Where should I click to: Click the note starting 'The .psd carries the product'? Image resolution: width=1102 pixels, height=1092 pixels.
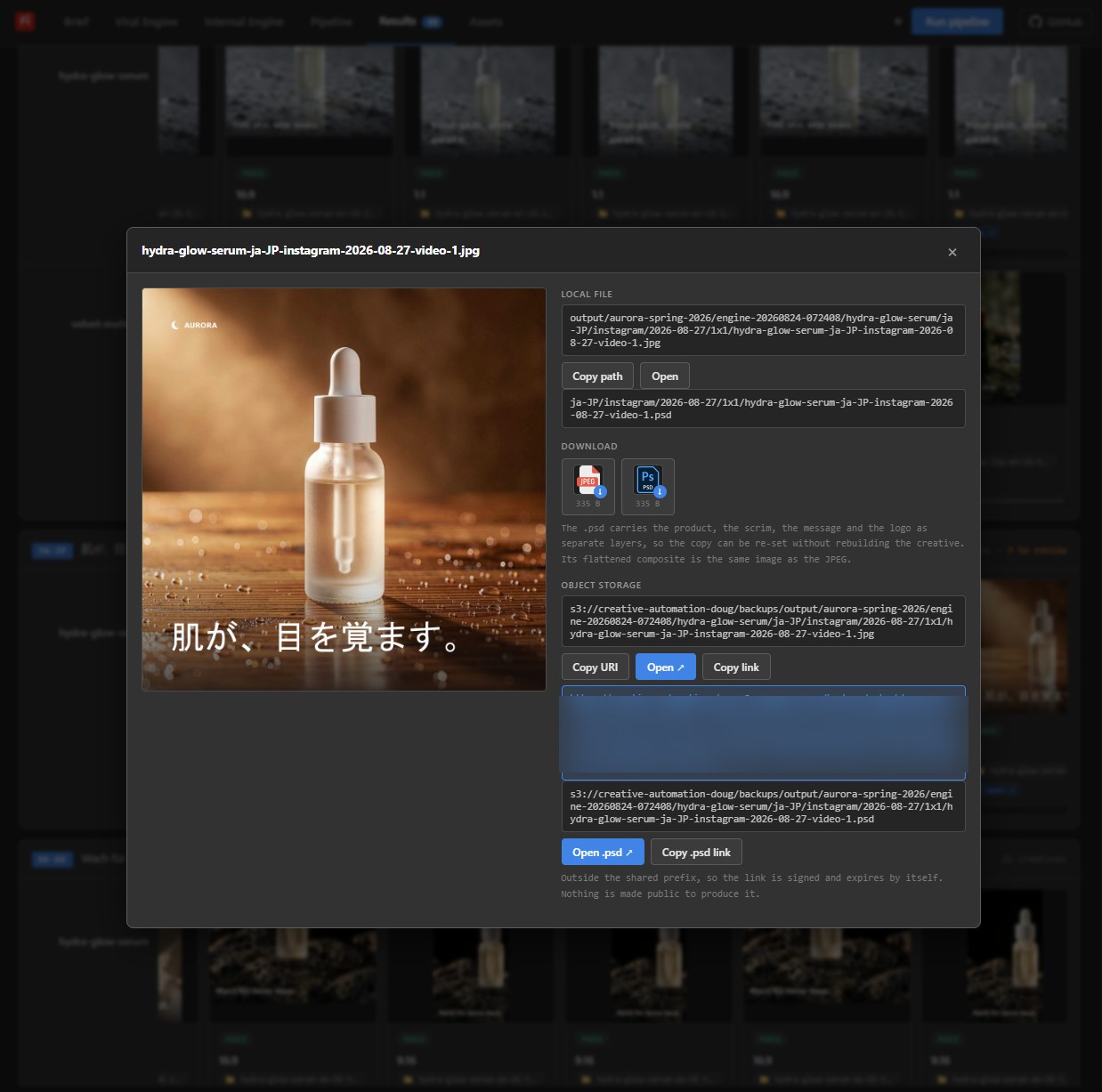(x=763, y=544)
